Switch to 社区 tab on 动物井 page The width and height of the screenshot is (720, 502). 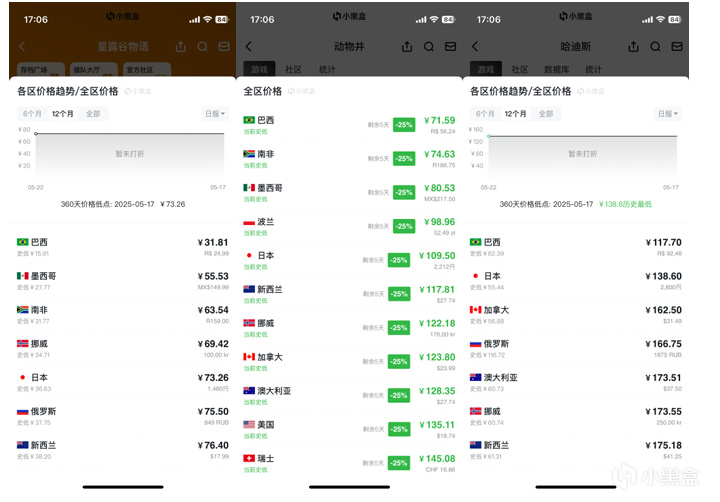coord(293,69)
